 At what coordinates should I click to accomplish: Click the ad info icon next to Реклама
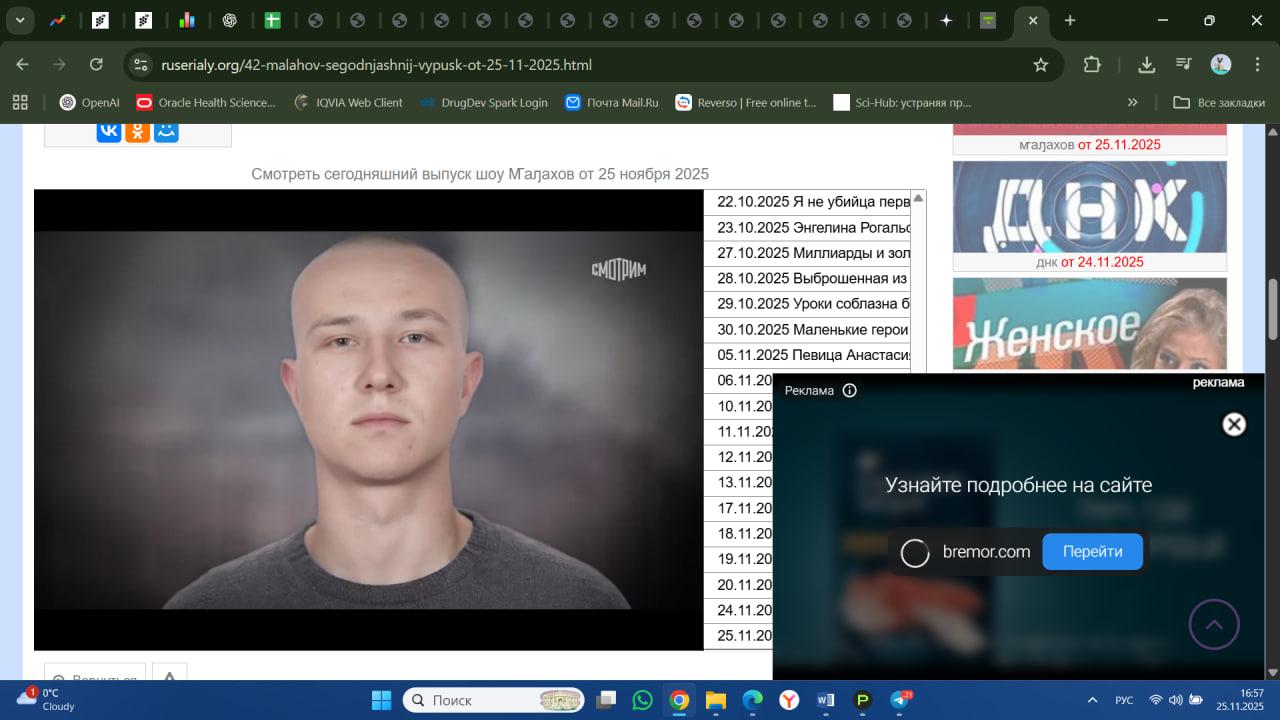pos(849,391)
